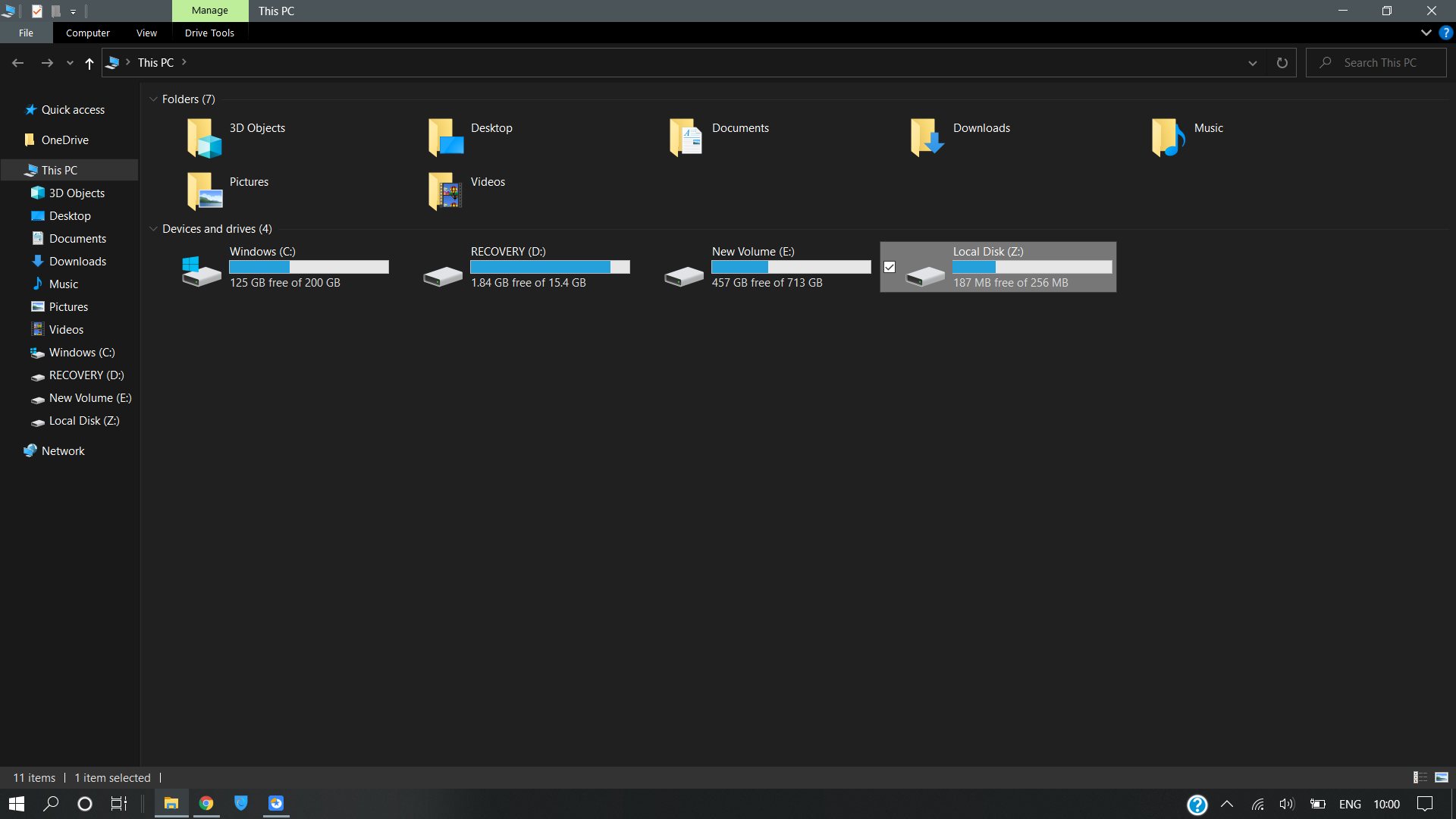Select RECOVERY (D:) in navigation pane
Viewport: 1456px width, 819px height.
pos(86,375)
